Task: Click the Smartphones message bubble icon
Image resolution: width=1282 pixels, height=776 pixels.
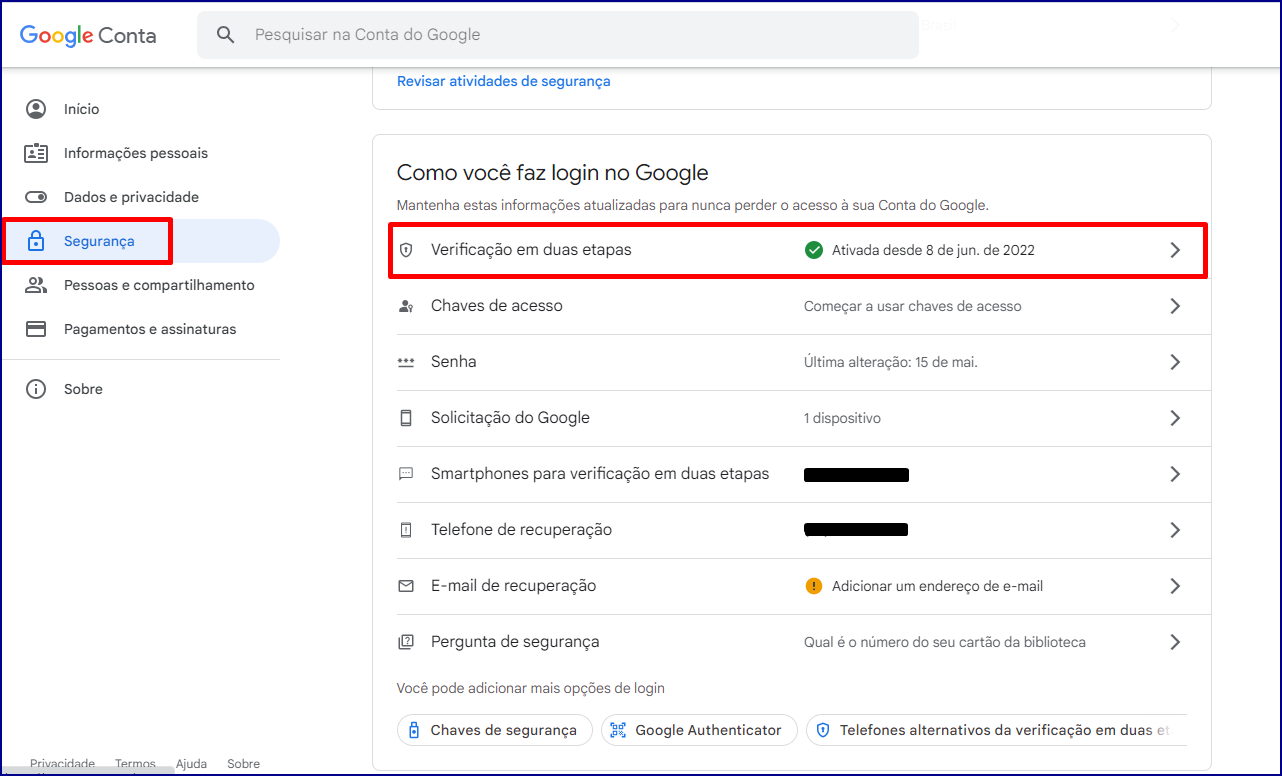Action: [406, 474]
